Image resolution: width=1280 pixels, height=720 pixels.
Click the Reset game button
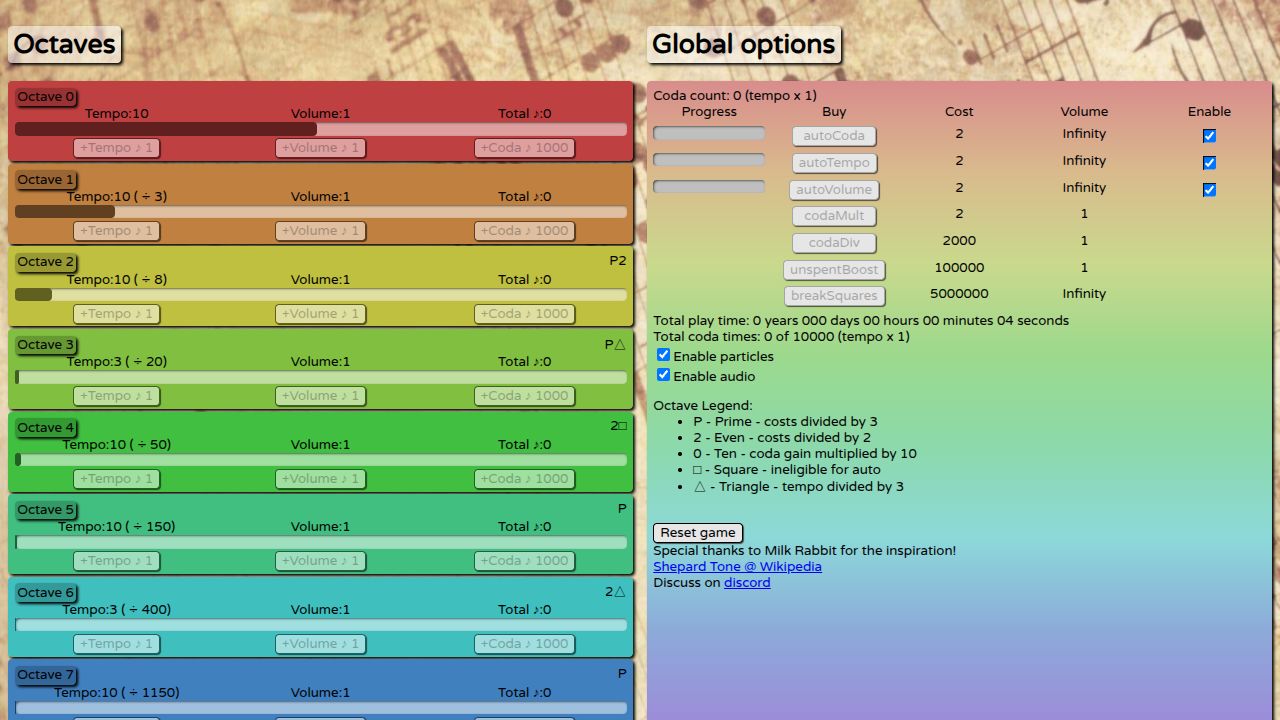click(698, 533)
